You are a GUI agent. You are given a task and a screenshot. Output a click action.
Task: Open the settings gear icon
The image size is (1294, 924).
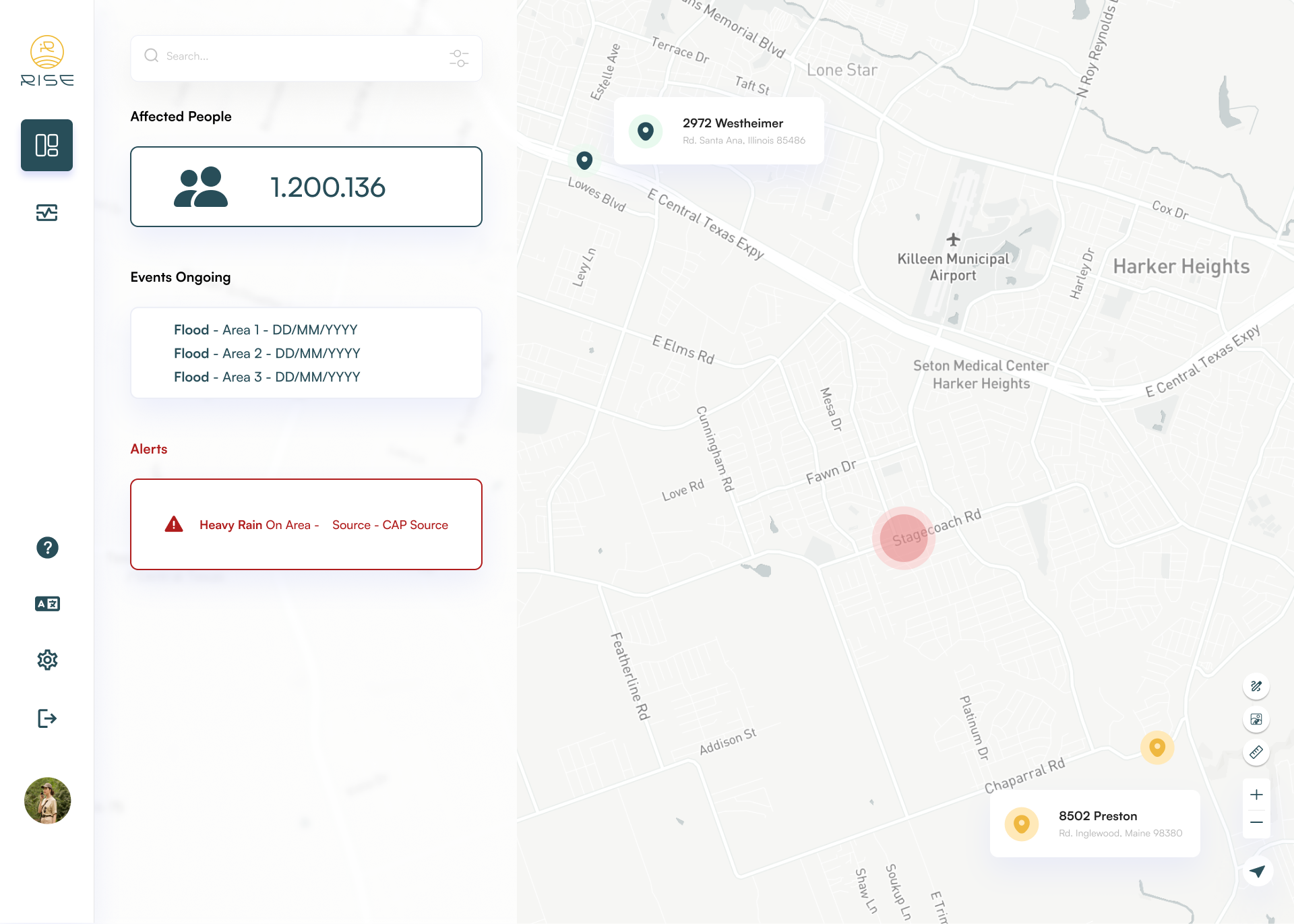tap(47, 660)
